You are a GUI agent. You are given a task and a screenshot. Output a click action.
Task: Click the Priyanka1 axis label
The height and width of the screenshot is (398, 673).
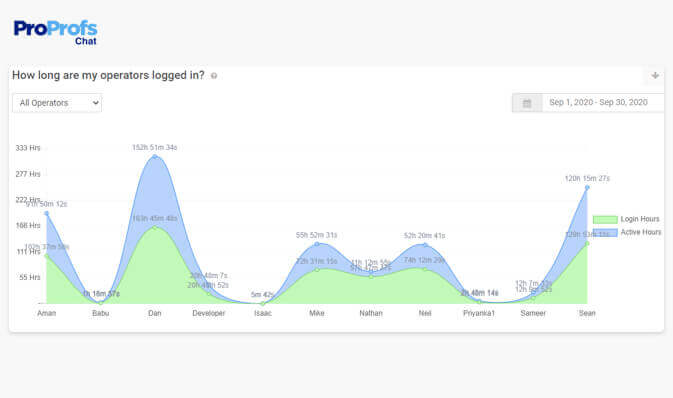click(479, 313)
